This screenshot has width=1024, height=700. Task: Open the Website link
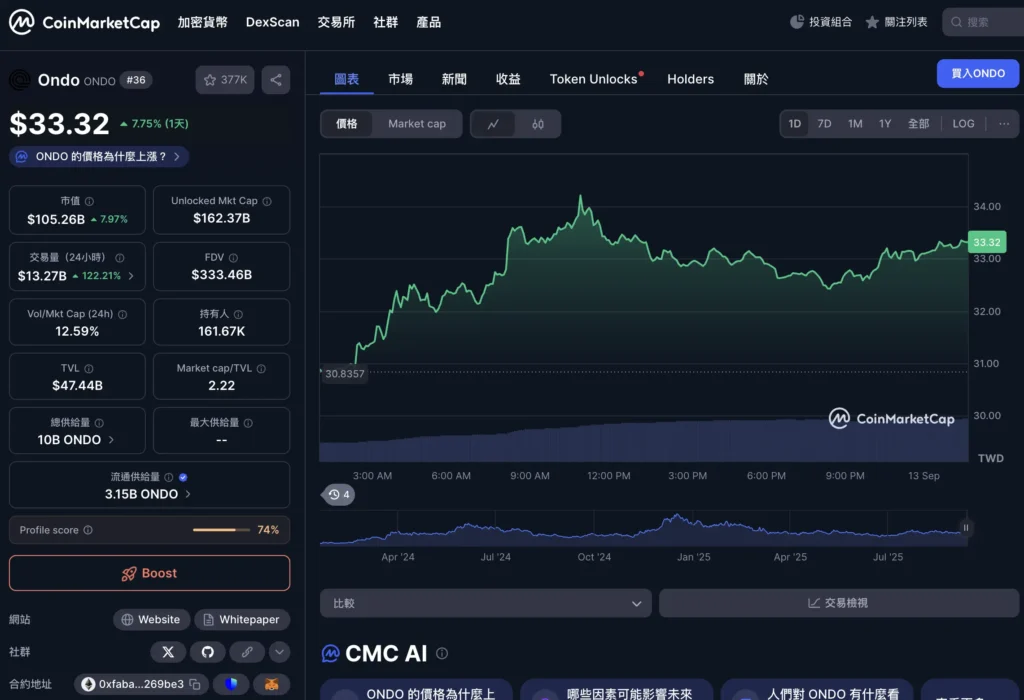point(151,620)
